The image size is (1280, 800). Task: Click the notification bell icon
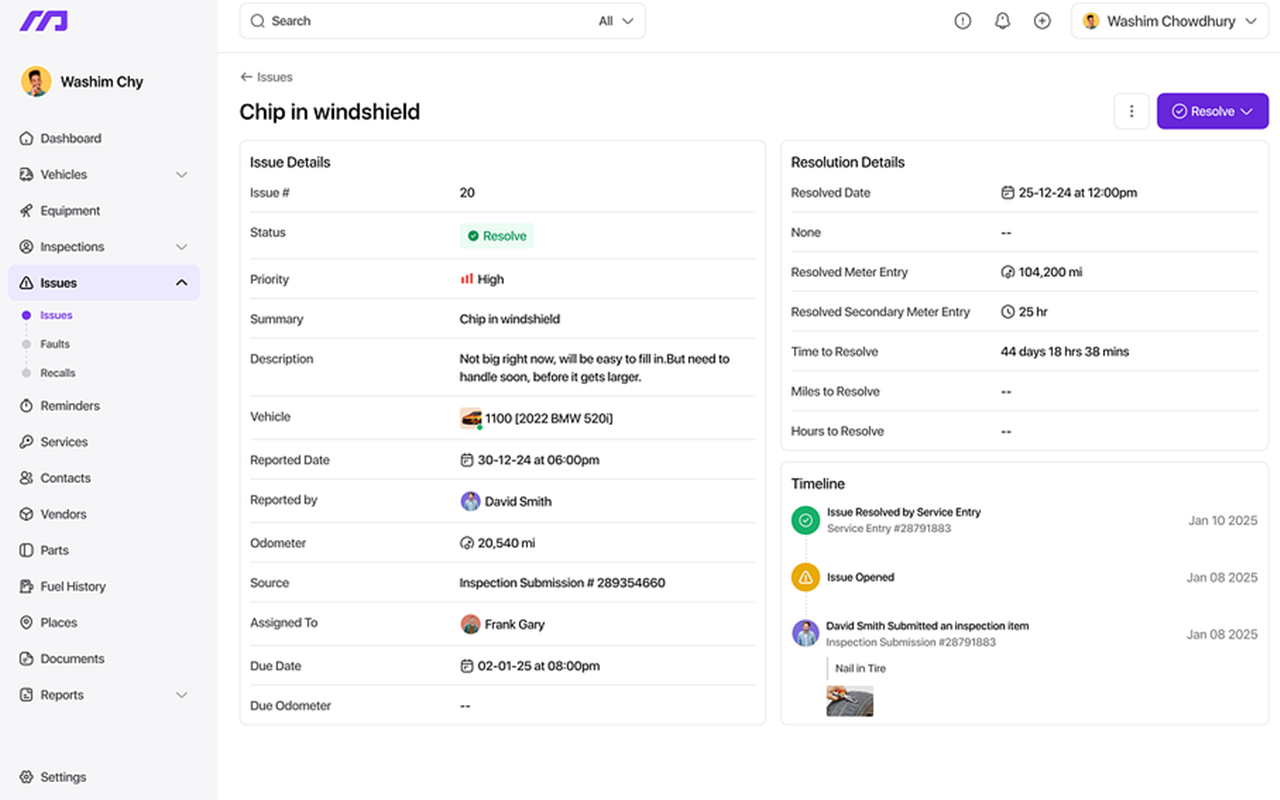(x=1002, y=21)
